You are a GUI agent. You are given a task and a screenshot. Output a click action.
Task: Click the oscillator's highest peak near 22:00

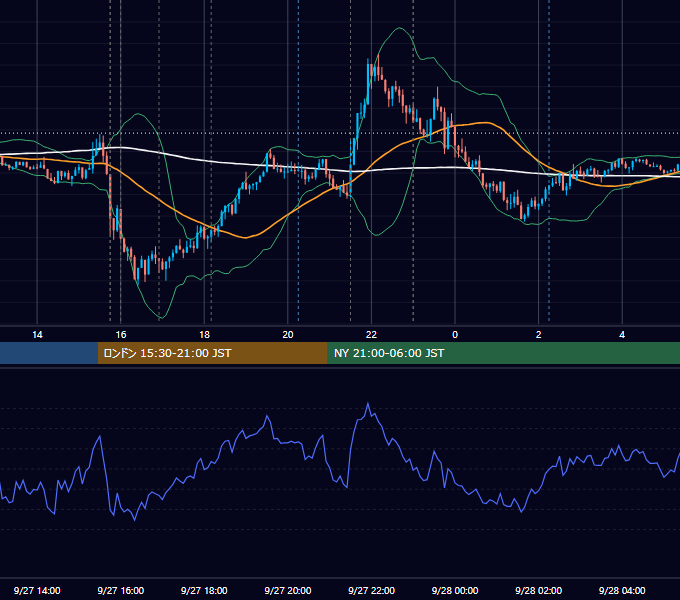click(x=368, y=404)
